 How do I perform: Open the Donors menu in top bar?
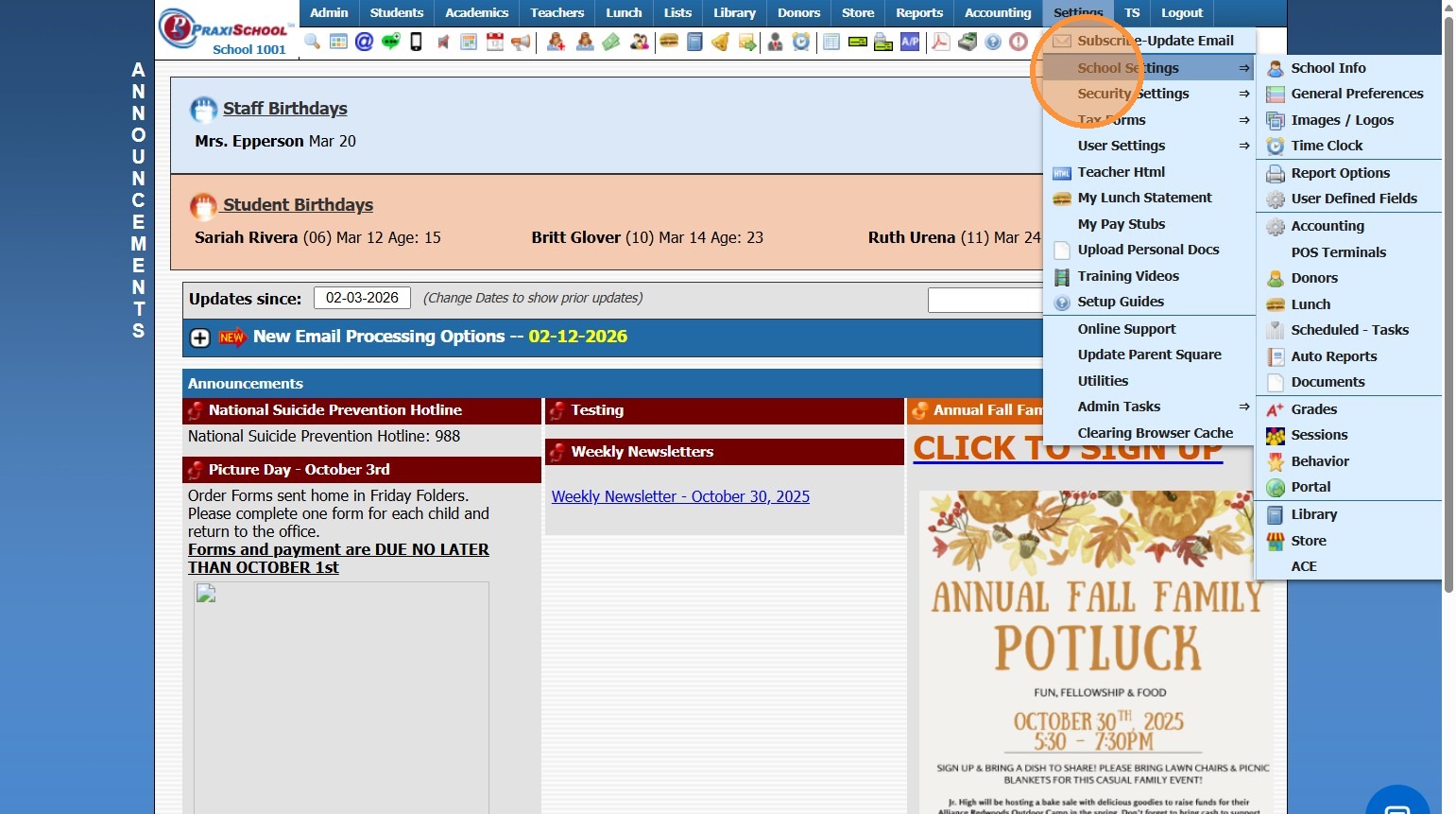click(799, 13)
